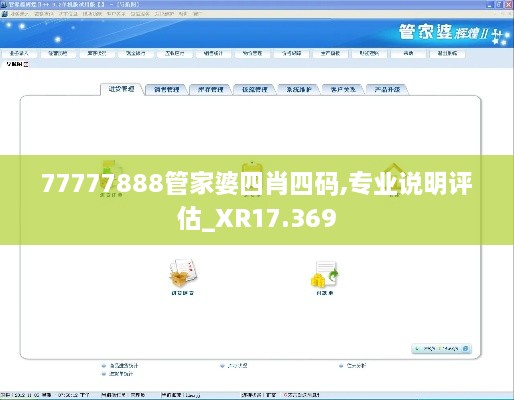Select the 导航图 page tab
Image resolution: width=514 pixels, height=400 pixels.
click(x=14, y=64)
